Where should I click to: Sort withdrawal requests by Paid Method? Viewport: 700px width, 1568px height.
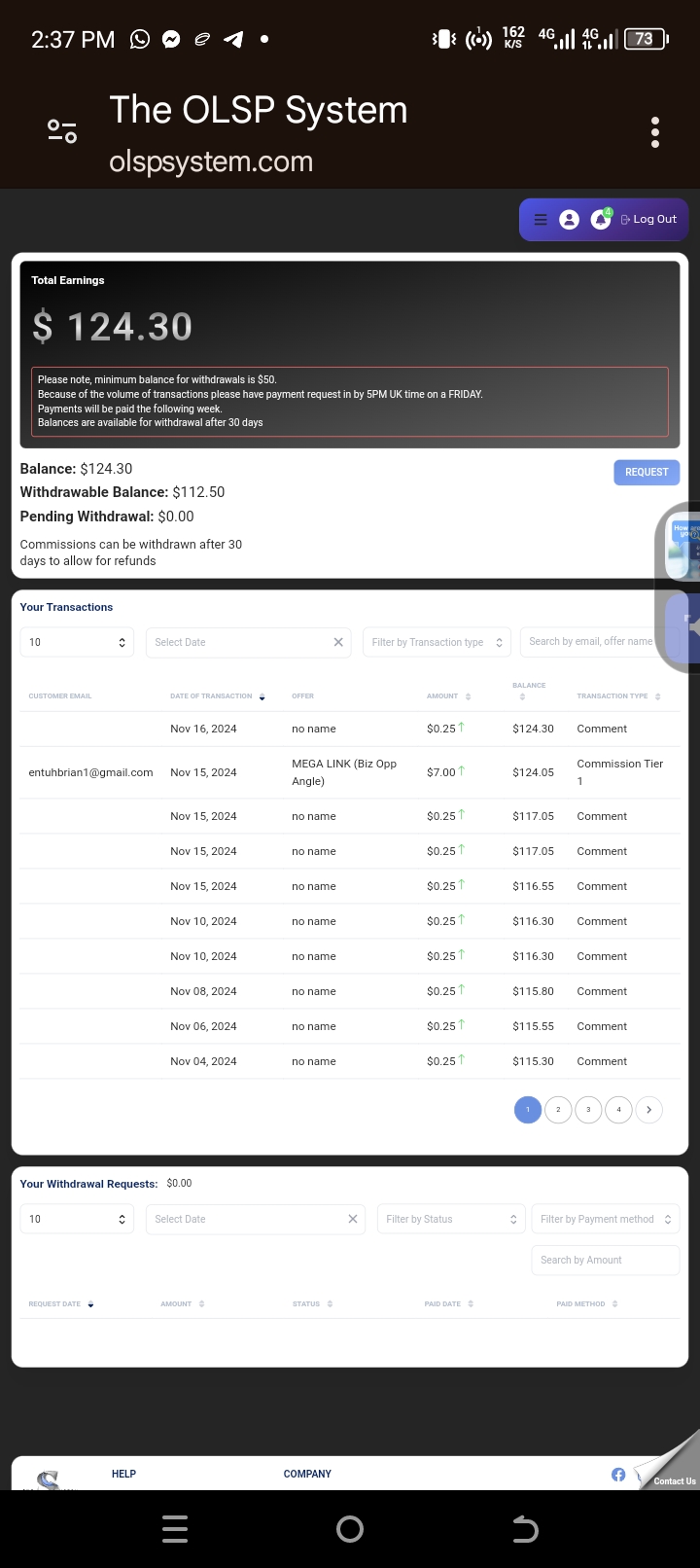[587, 1304]
